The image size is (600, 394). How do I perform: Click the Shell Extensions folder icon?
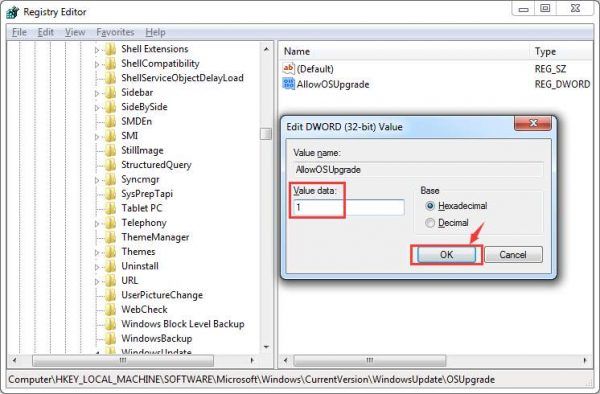point(110,49)
